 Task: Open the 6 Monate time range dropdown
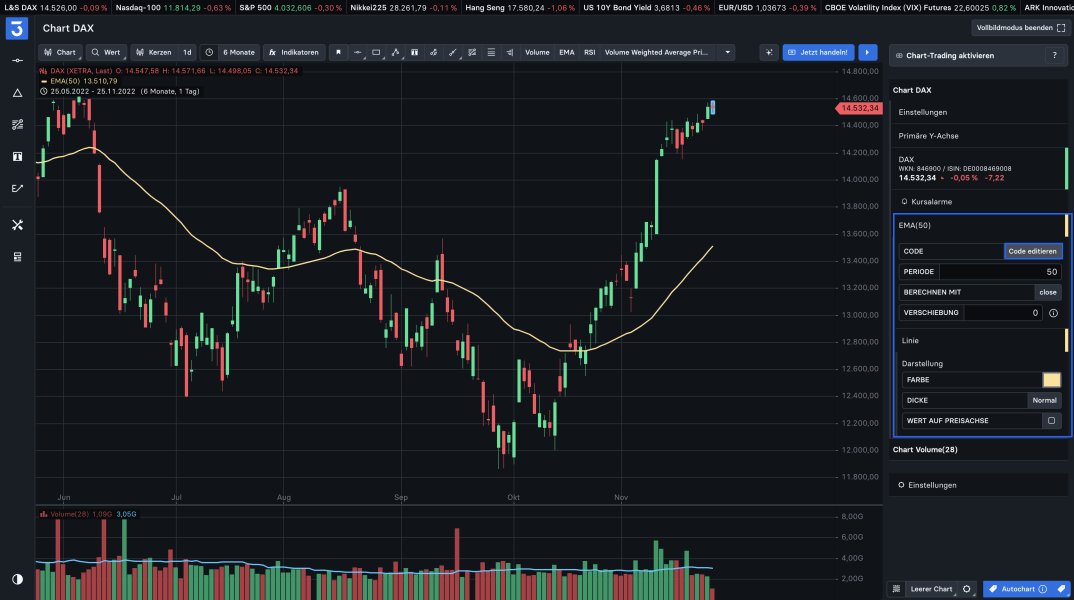(x=230, y=52)
